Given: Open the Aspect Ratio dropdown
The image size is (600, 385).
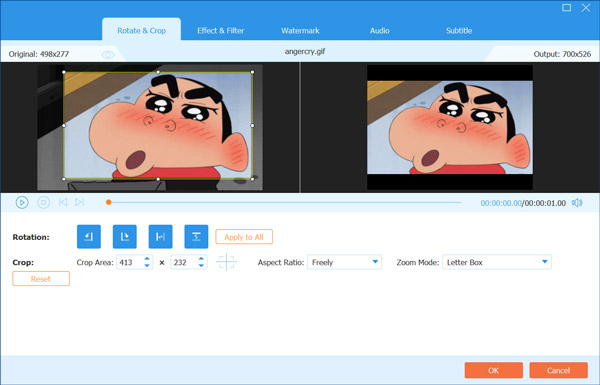Looking at the screenshot, I should click(x=344, y=262).
